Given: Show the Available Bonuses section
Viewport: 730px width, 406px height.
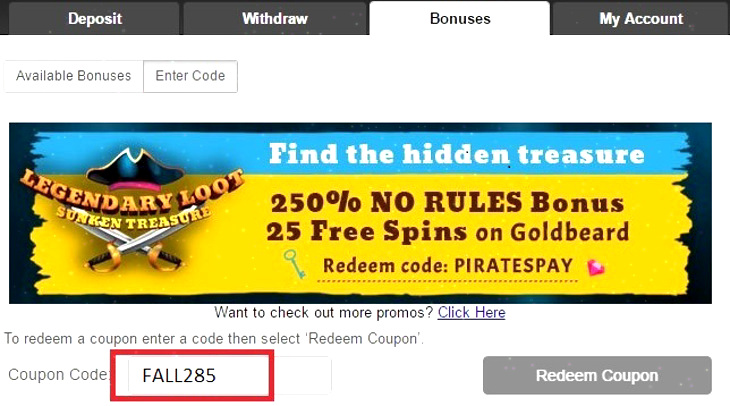Looking at the screenshot, I should (x=74, y=76).
